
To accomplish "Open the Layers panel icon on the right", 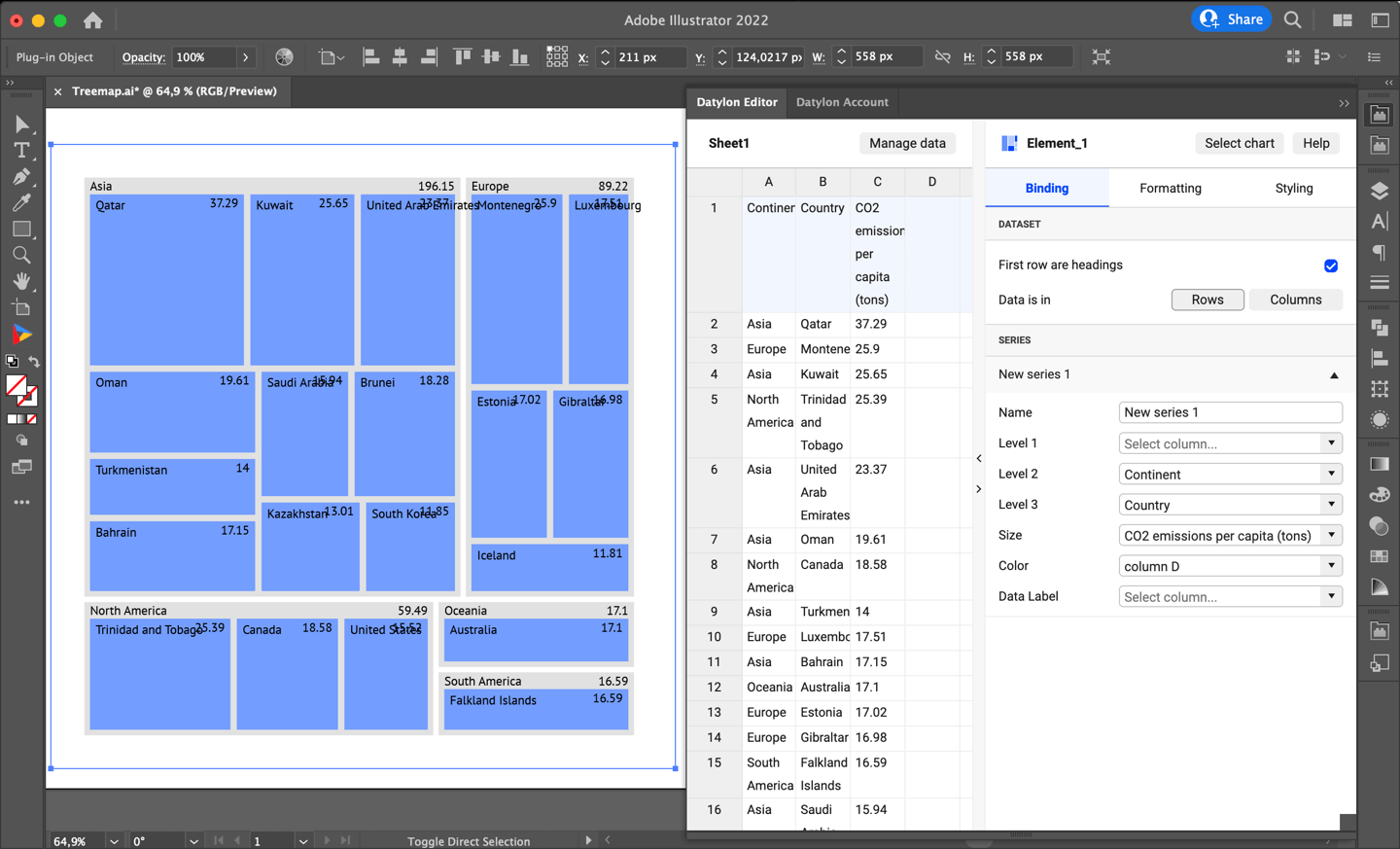I will click(1380, 191).
